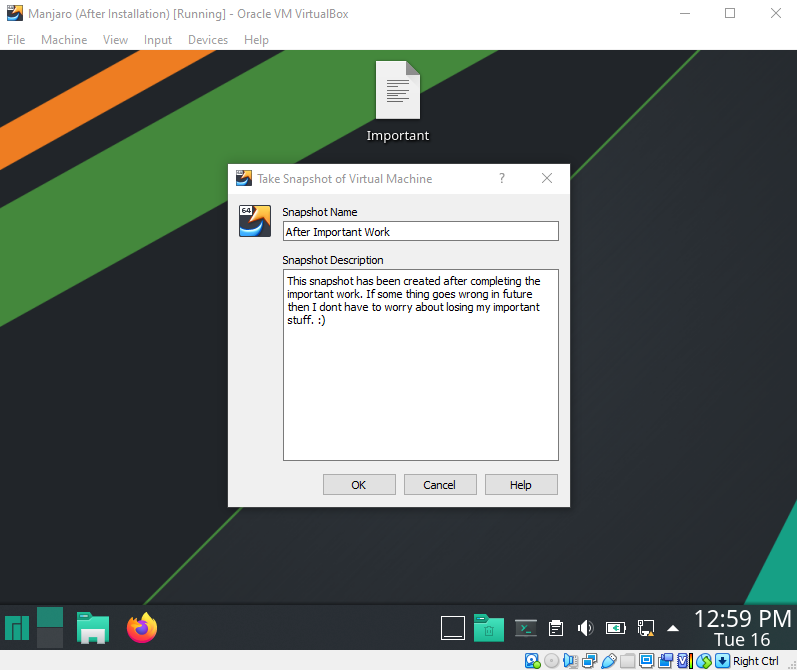Click the keyboard capture arrow icon
Viewport: 797px width, 670px height.
click(x=722, y=661)
